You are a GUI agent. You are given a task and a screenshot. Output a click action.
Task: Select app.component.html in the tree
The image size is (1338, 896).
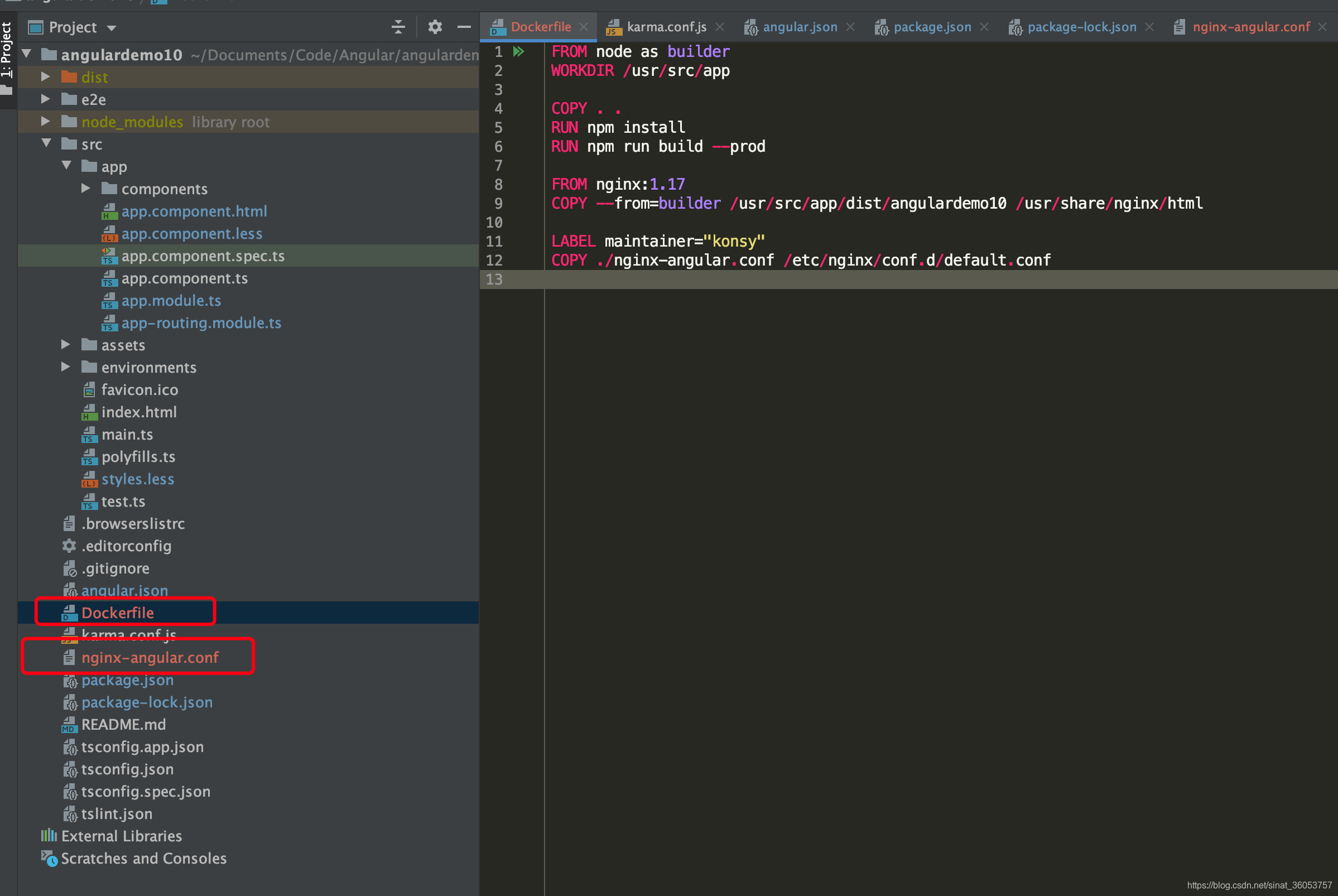[x=248, y=211]
